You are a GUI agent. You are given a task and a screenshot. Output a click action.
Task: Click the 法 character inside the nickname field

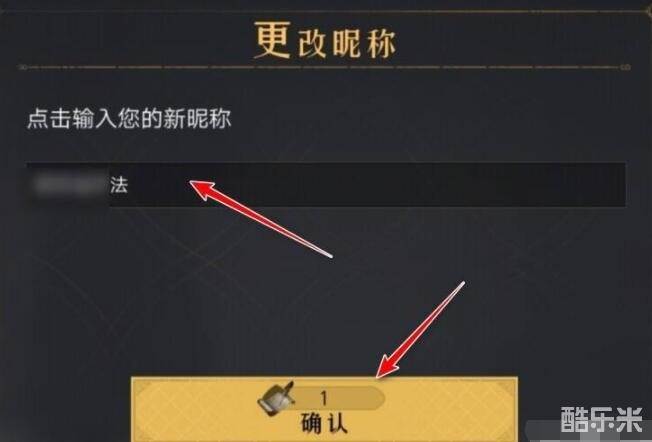tap(119, 185)
